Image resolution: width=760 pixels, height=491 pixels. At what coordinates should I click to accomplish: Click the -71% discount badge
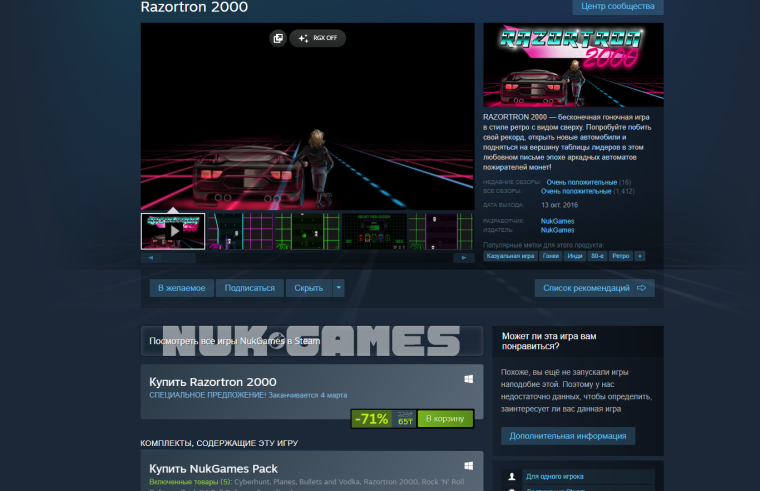[372, 419]
